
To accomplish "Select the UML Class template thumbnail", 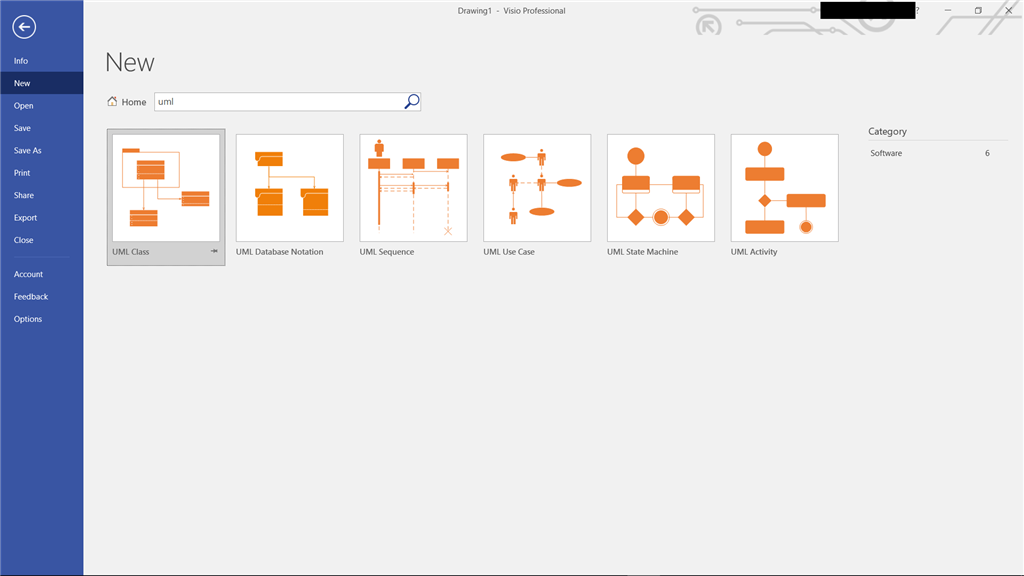I will pyautogui.click(x=166, y=188).
